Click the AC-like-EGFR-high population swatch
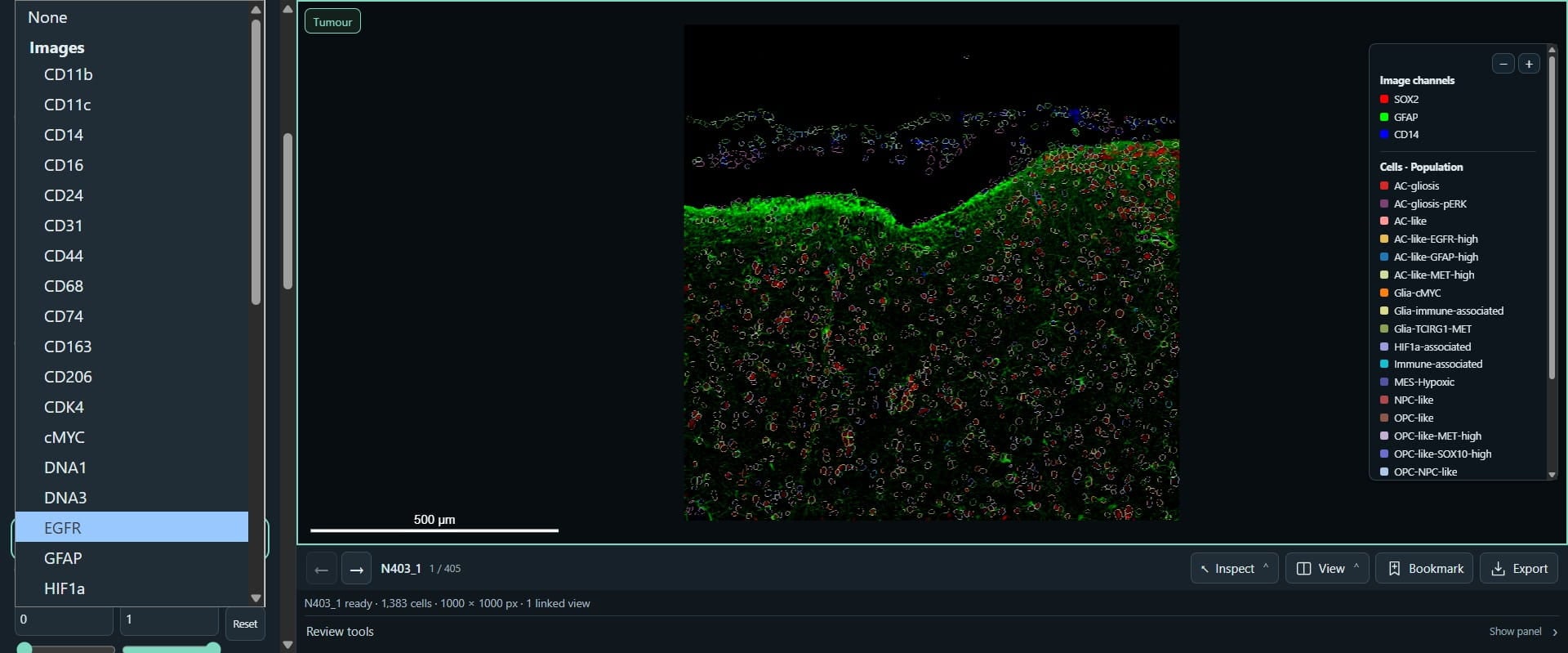 (1384, 239)
